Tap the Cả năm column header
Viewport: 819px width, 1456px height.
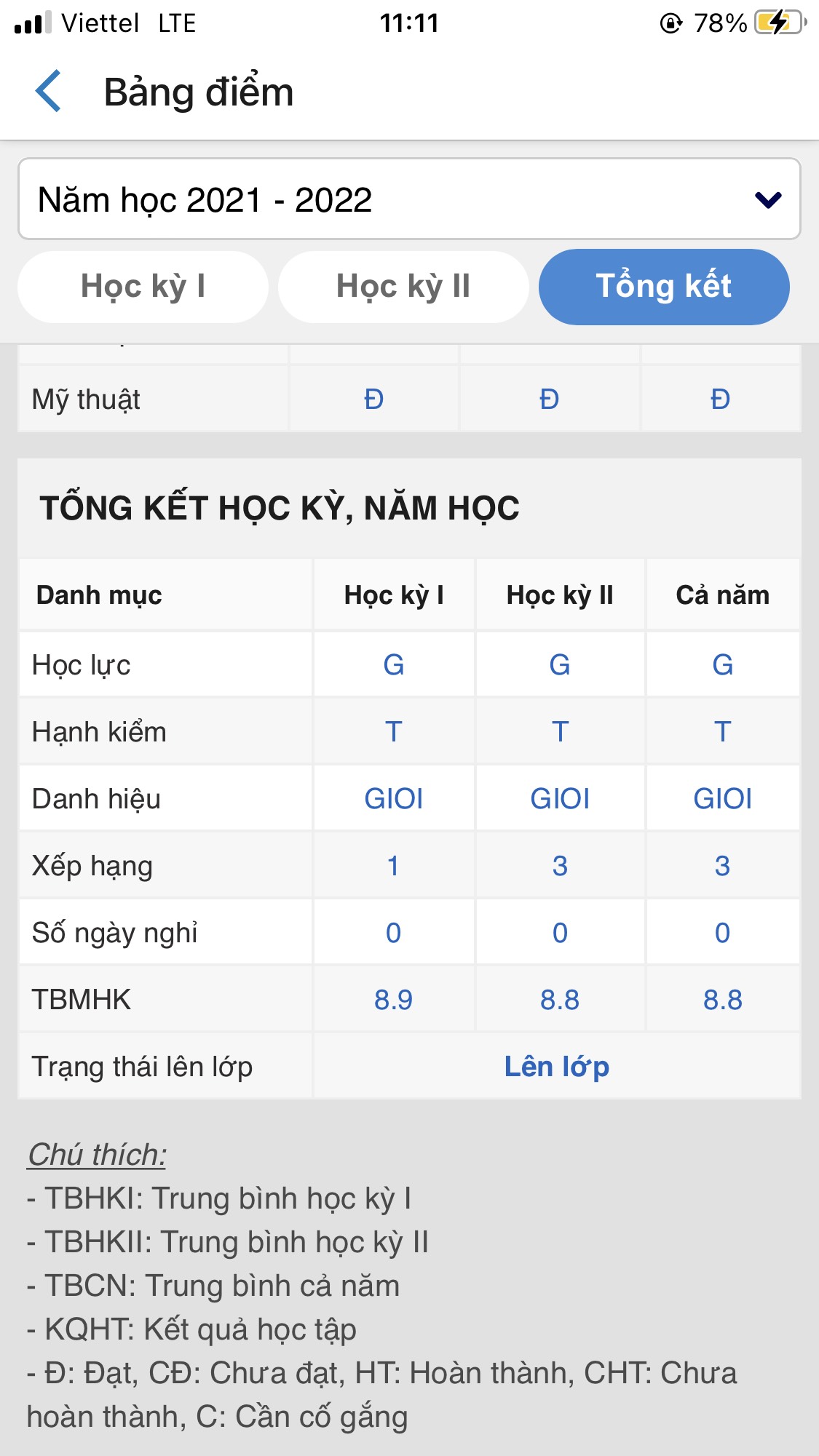click(722, 595)
